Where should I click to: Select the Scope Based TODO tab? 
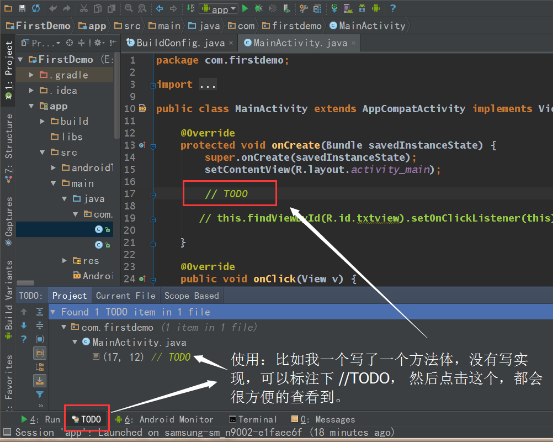(192, 295)
